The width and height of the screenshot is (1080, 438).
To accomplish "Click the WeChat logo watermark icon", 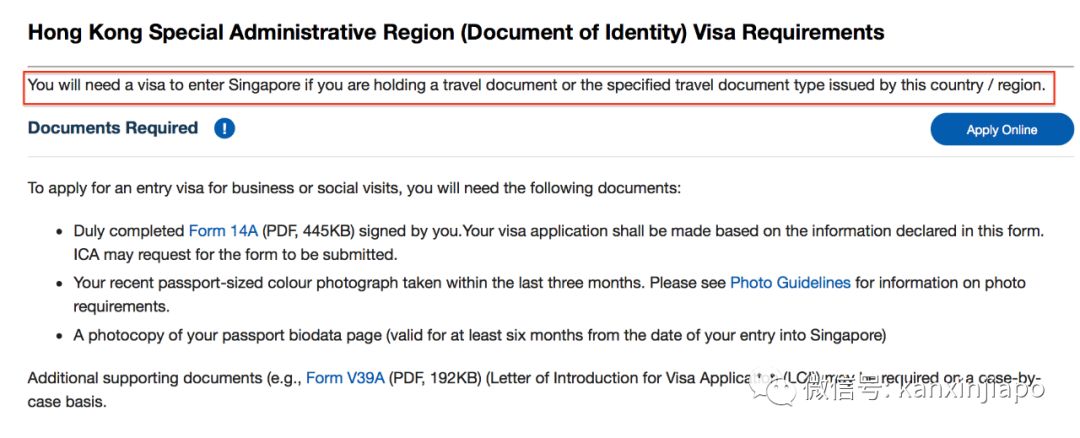I will coord(779,389).
